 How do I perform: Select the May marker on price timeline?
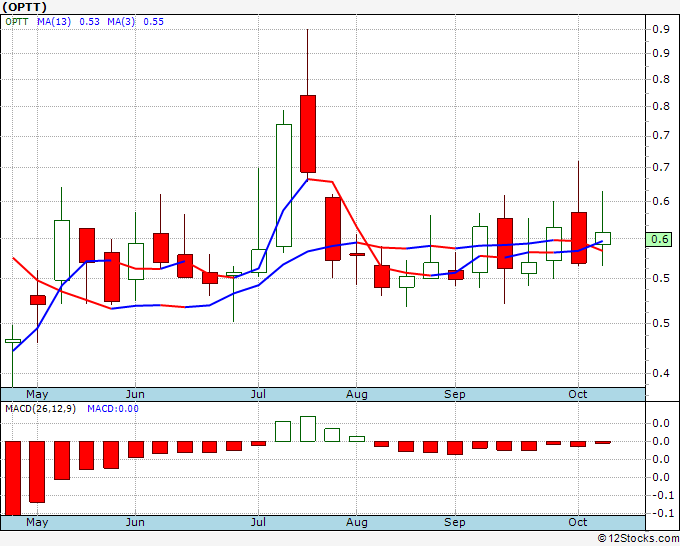tap(37, 394)
